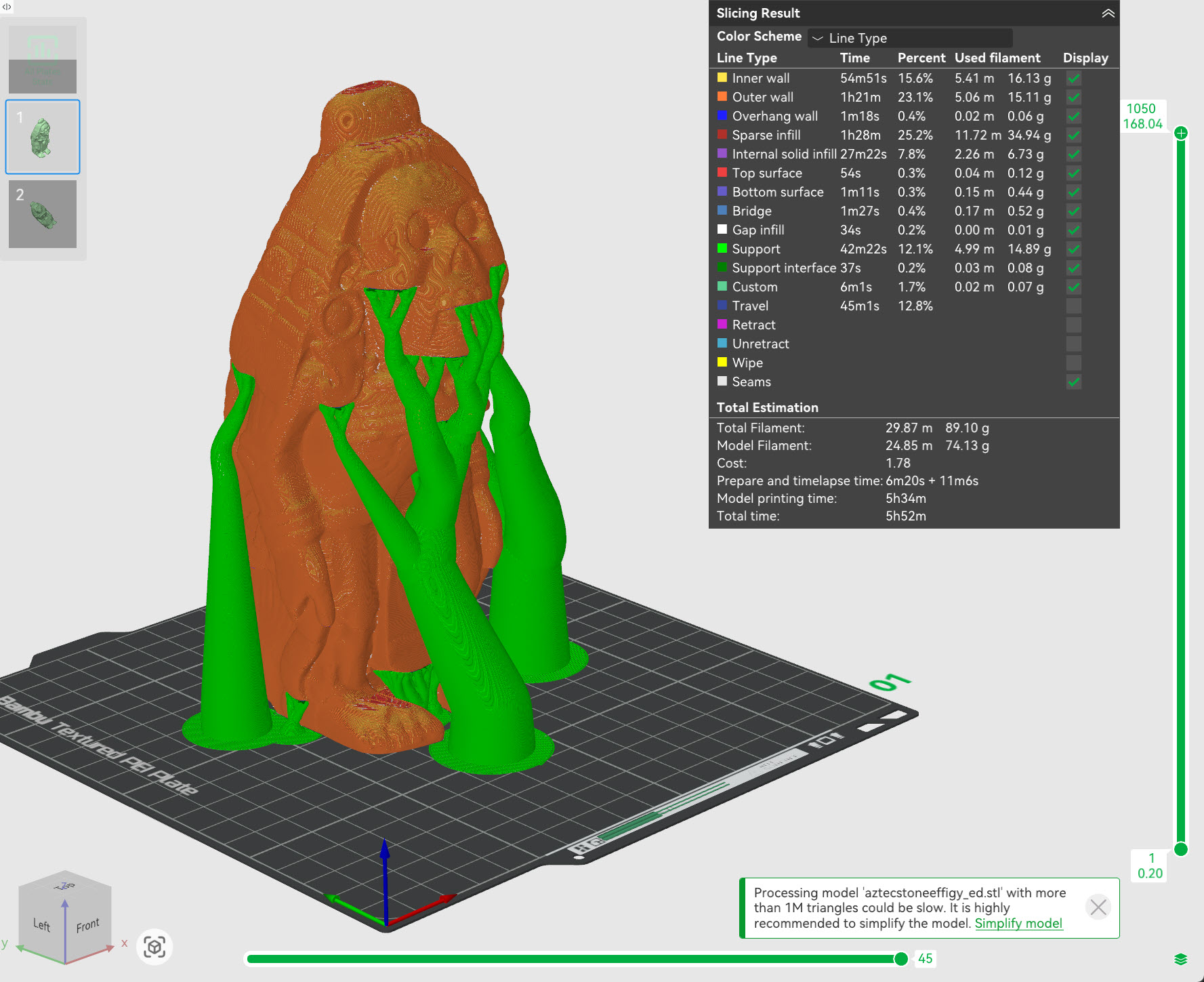Viewport: 1204px width, 982px height.
Task: Click the Top face of view cube
Action: [65, 885]
